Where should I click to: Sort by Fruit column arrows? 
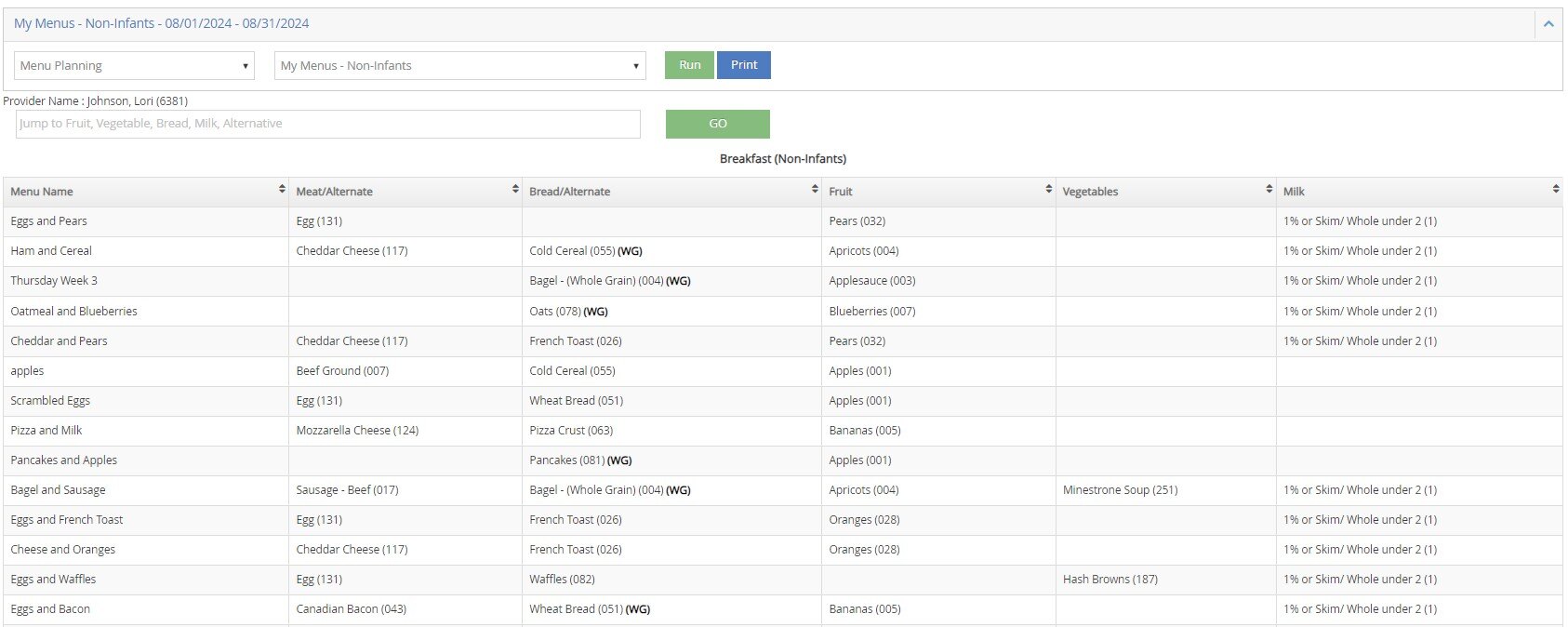[1049, 189]
